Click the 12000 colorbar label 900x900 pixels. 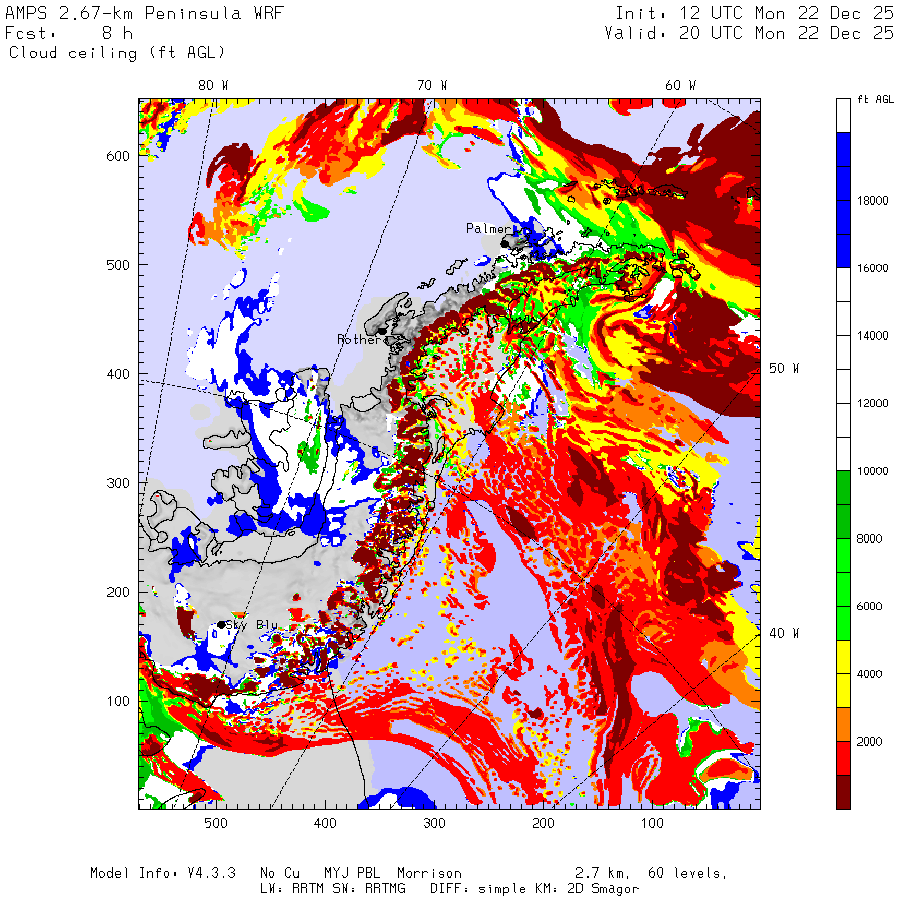point(872,404)
